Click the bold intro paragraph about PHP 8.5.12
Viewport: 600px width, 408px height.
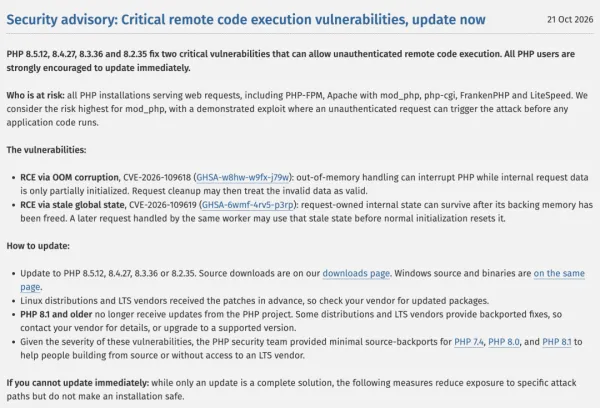click(x=290, y=61)
